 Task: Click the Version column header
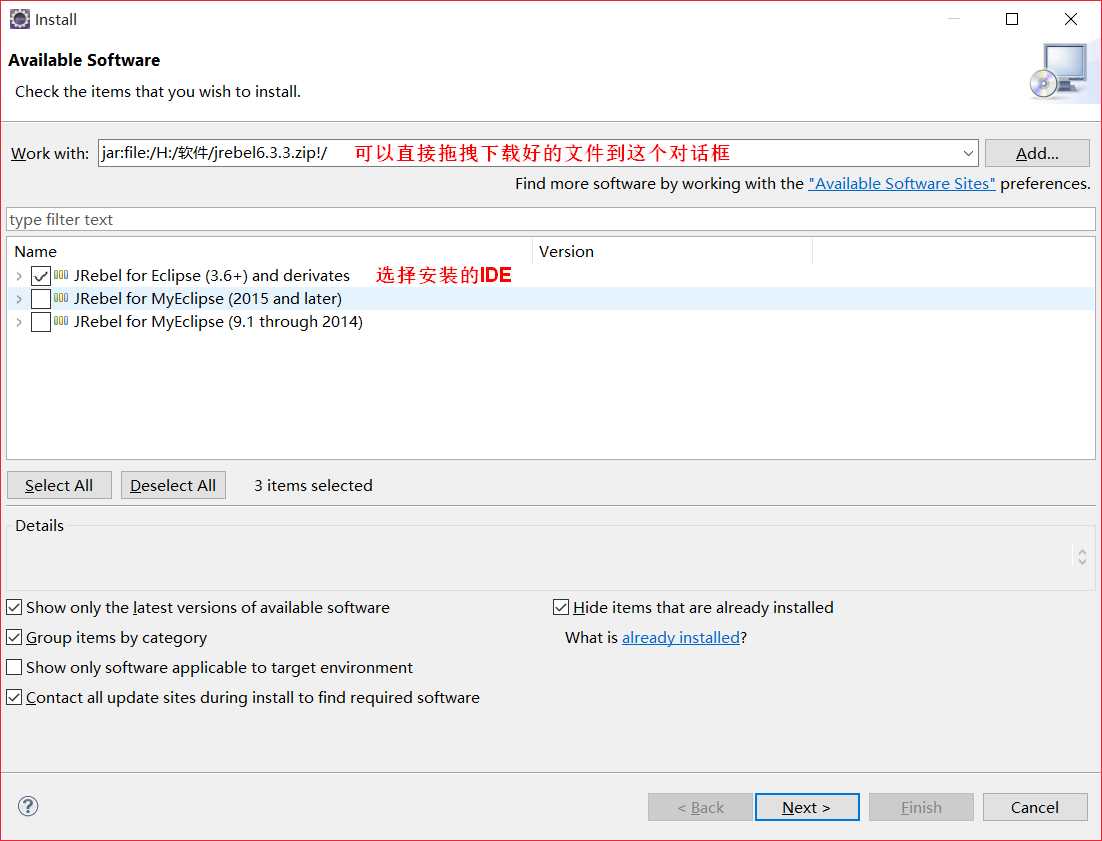[x=673, y=251]
